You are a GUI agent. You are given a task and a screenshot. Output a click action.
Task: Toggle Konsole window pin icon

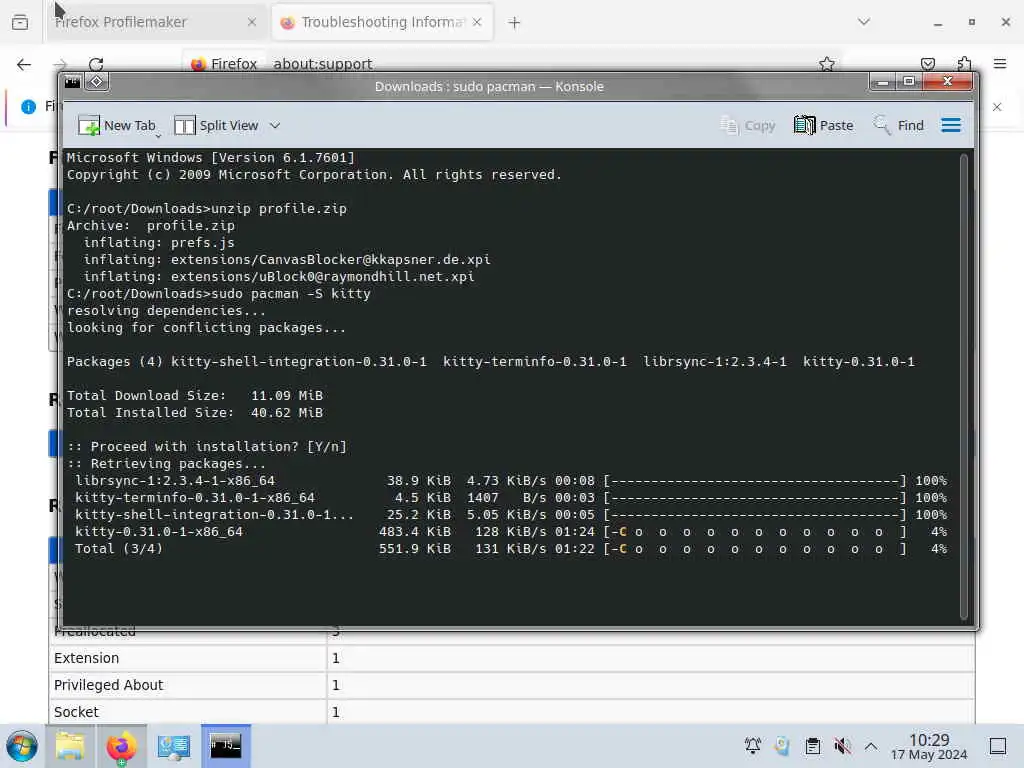(97, 82)
